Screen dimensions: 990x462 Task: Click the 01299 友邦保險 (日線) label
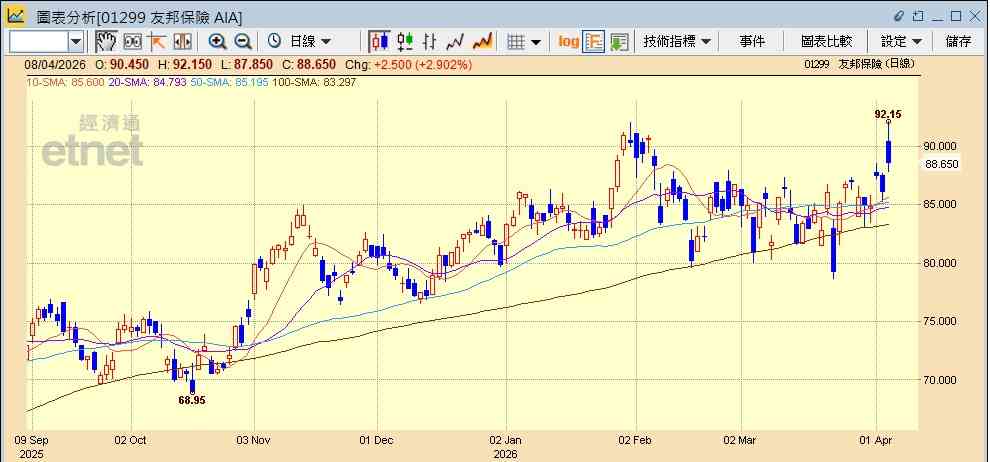coord(859,64)
